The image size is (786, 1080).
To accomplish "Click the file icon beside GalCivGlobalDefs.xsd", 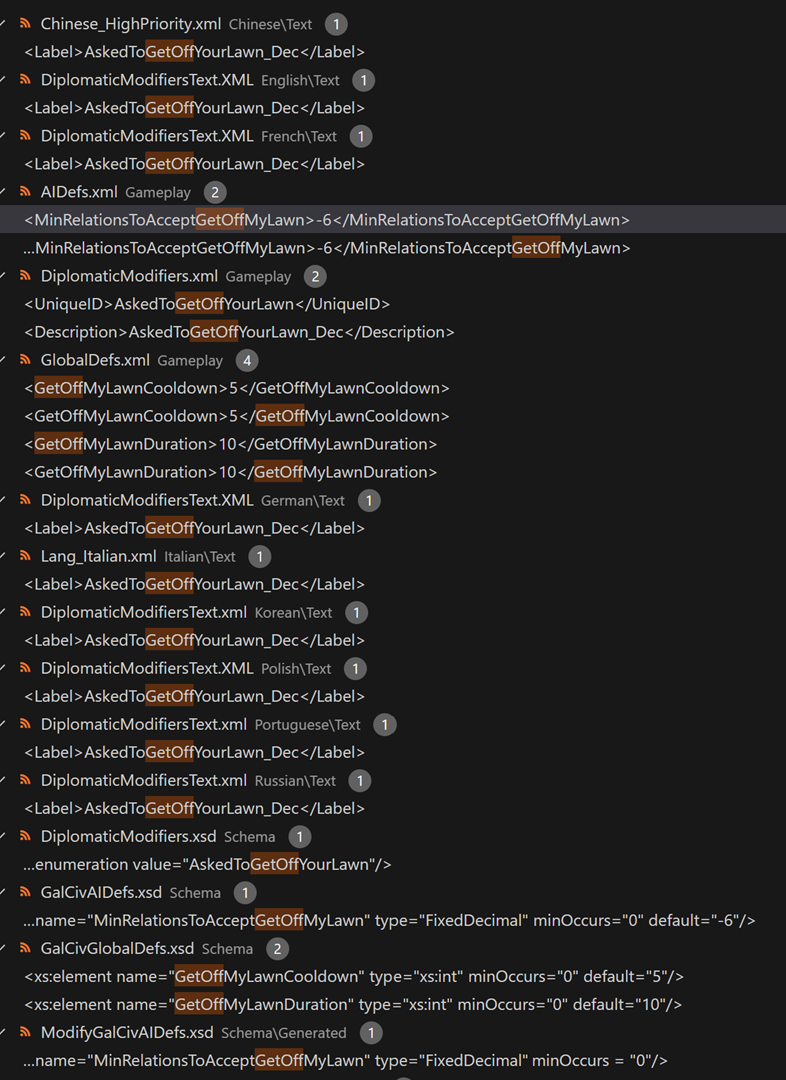I will [25, 948].
